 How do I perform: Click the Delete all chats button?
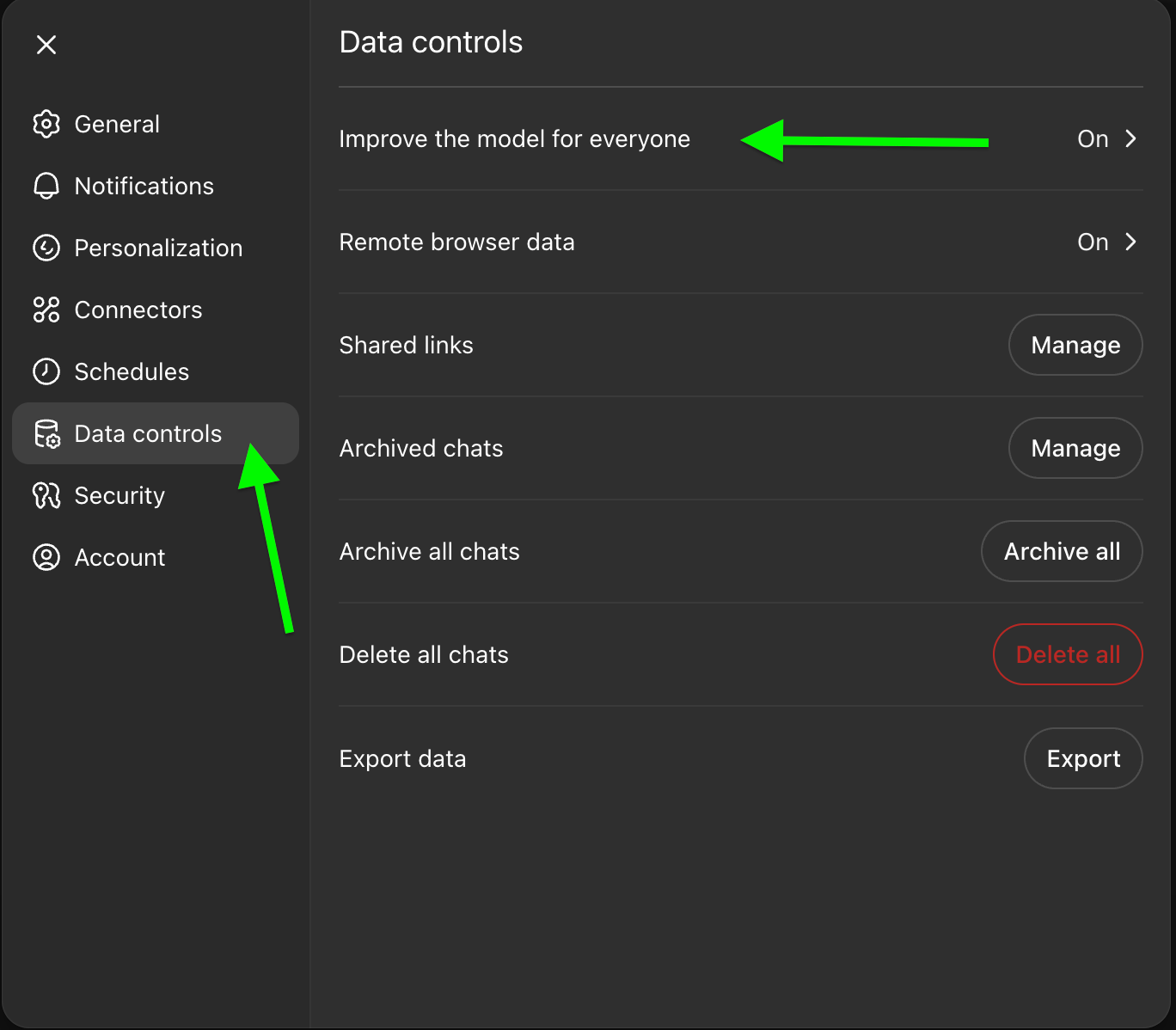(x=1068, y=654)
